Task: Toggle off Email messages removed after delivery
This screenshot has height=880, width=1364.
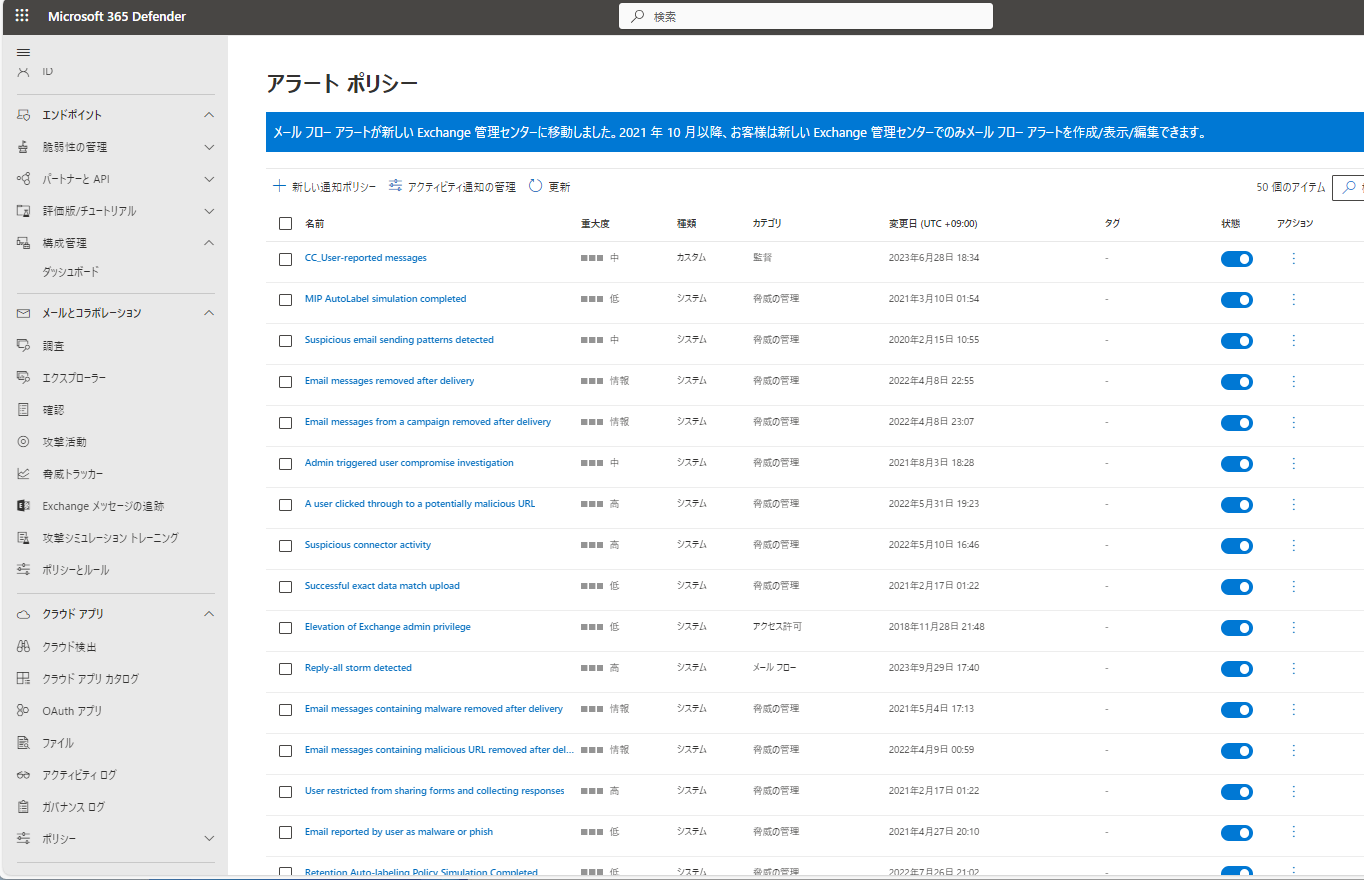Action: (1237, 382)
